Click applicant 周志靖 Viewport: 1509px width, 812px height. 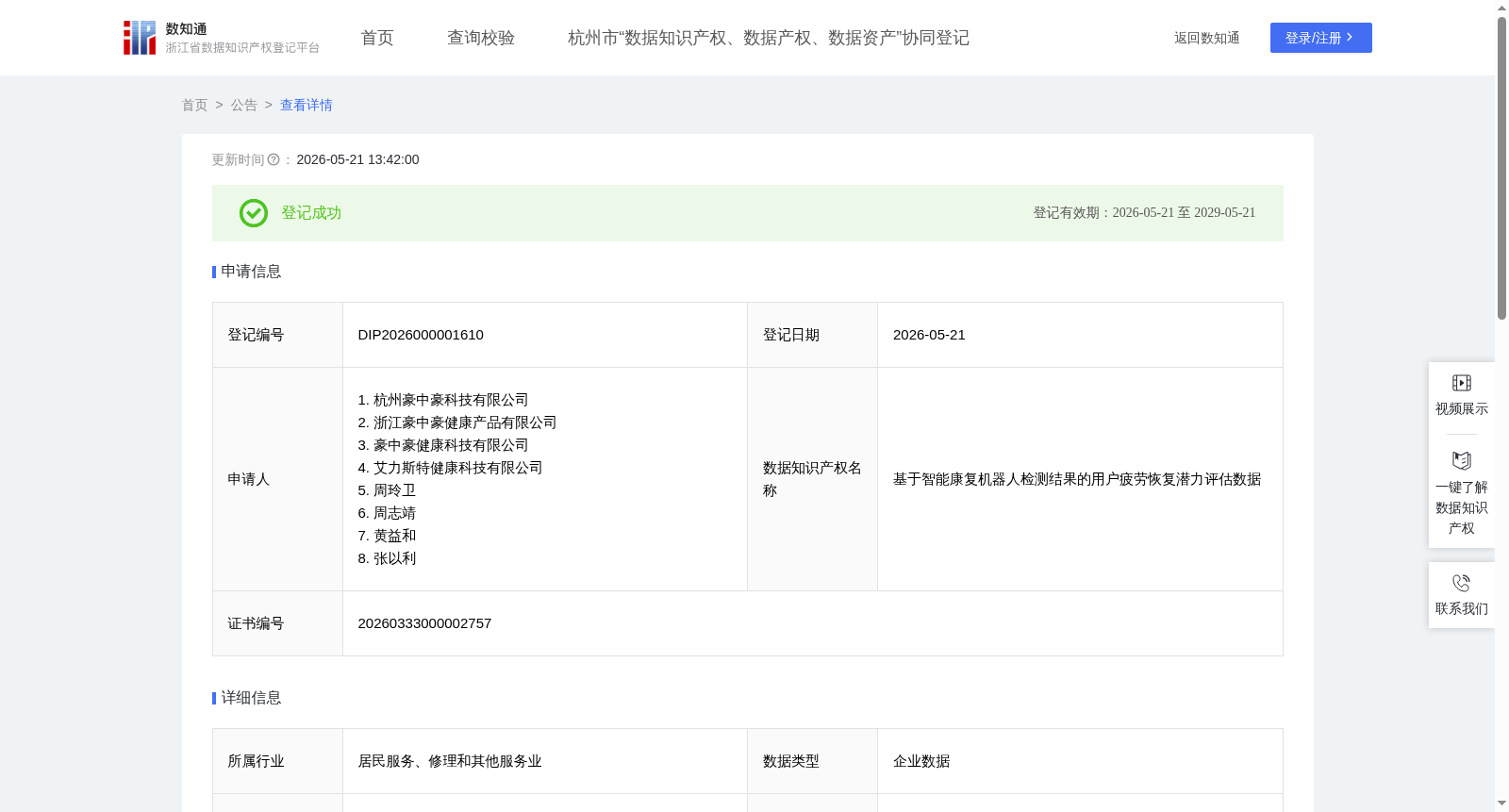pyautogui.click(x=387, y=513)
